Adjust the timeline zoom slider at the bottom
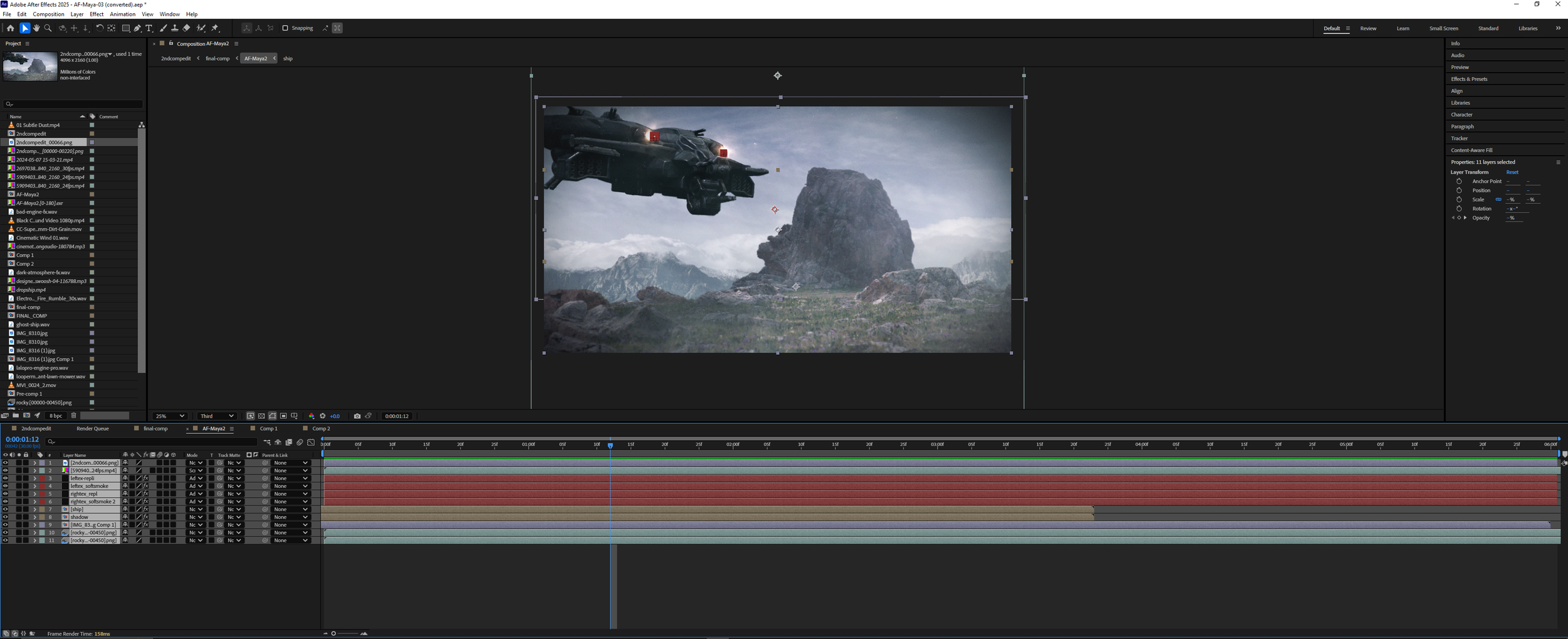The height and width of the screenshot is (639, 1568). tap(344, 633)
